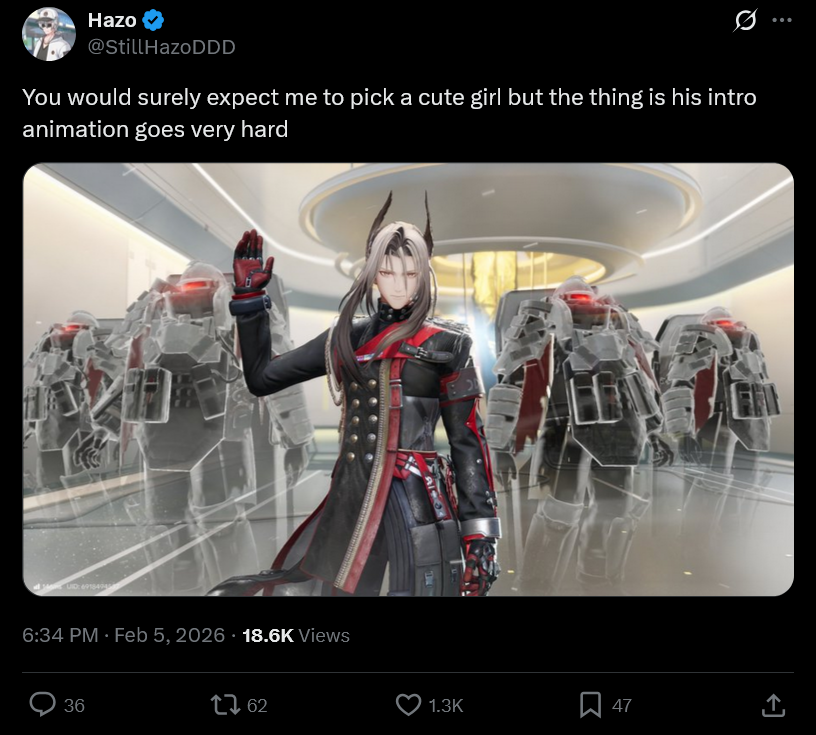Screen dimensions: 816x735
Task: Click the Grok slashed-circle icon
Action: click(x=745, y=21)
